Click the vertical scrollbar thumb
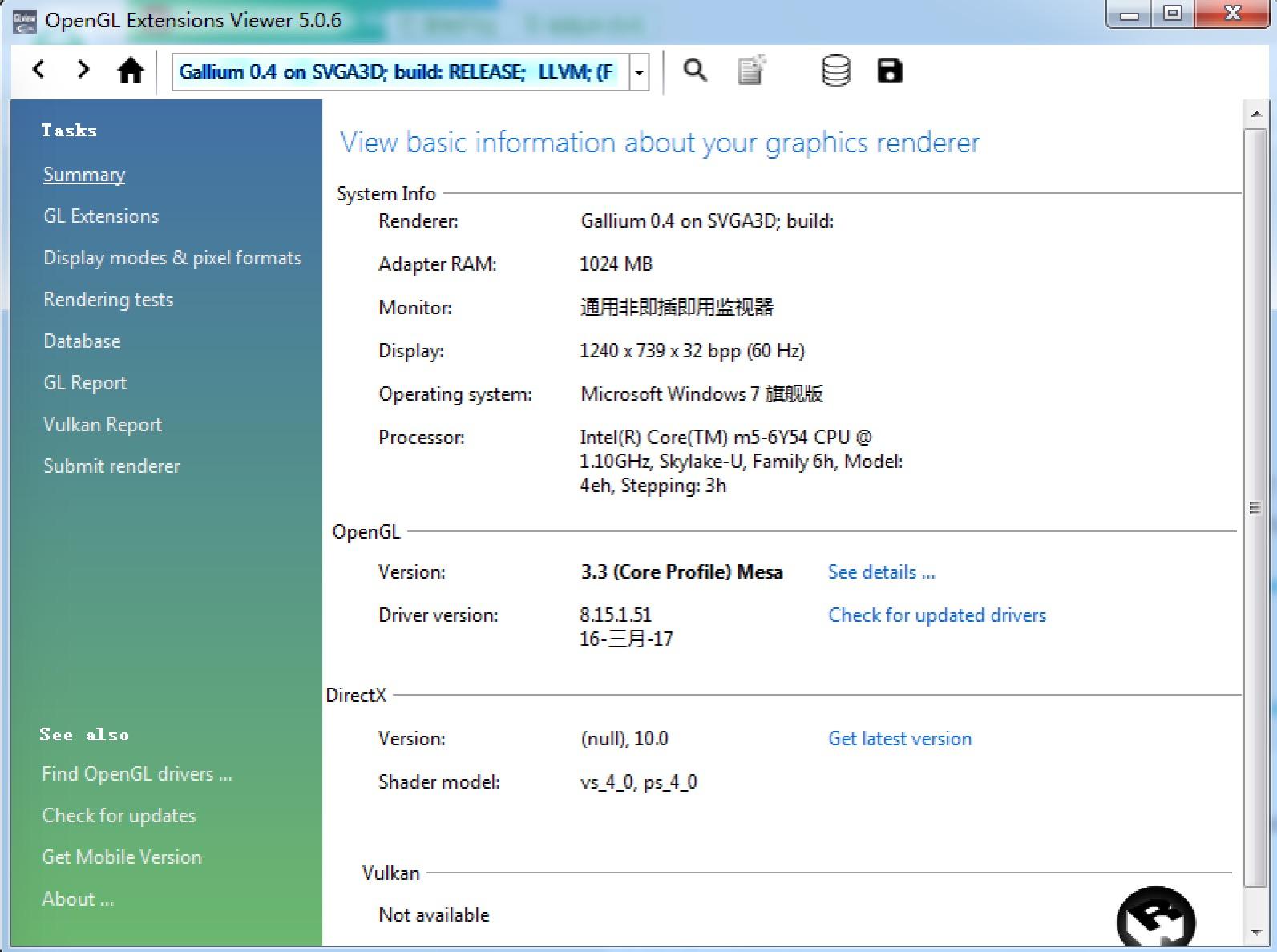Screen dimensions: 1277x952 [x=1255, y=507]
